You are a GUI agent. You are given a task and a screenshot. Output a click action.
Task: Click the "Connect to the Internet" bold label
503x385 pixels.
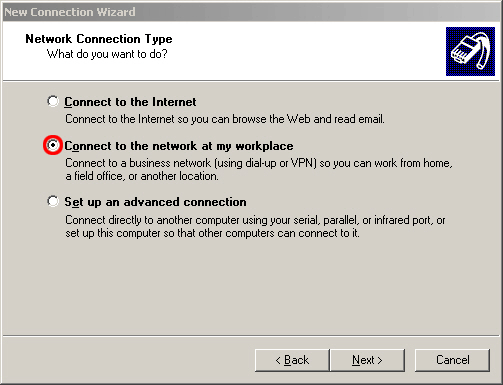(x=130, y=102)
